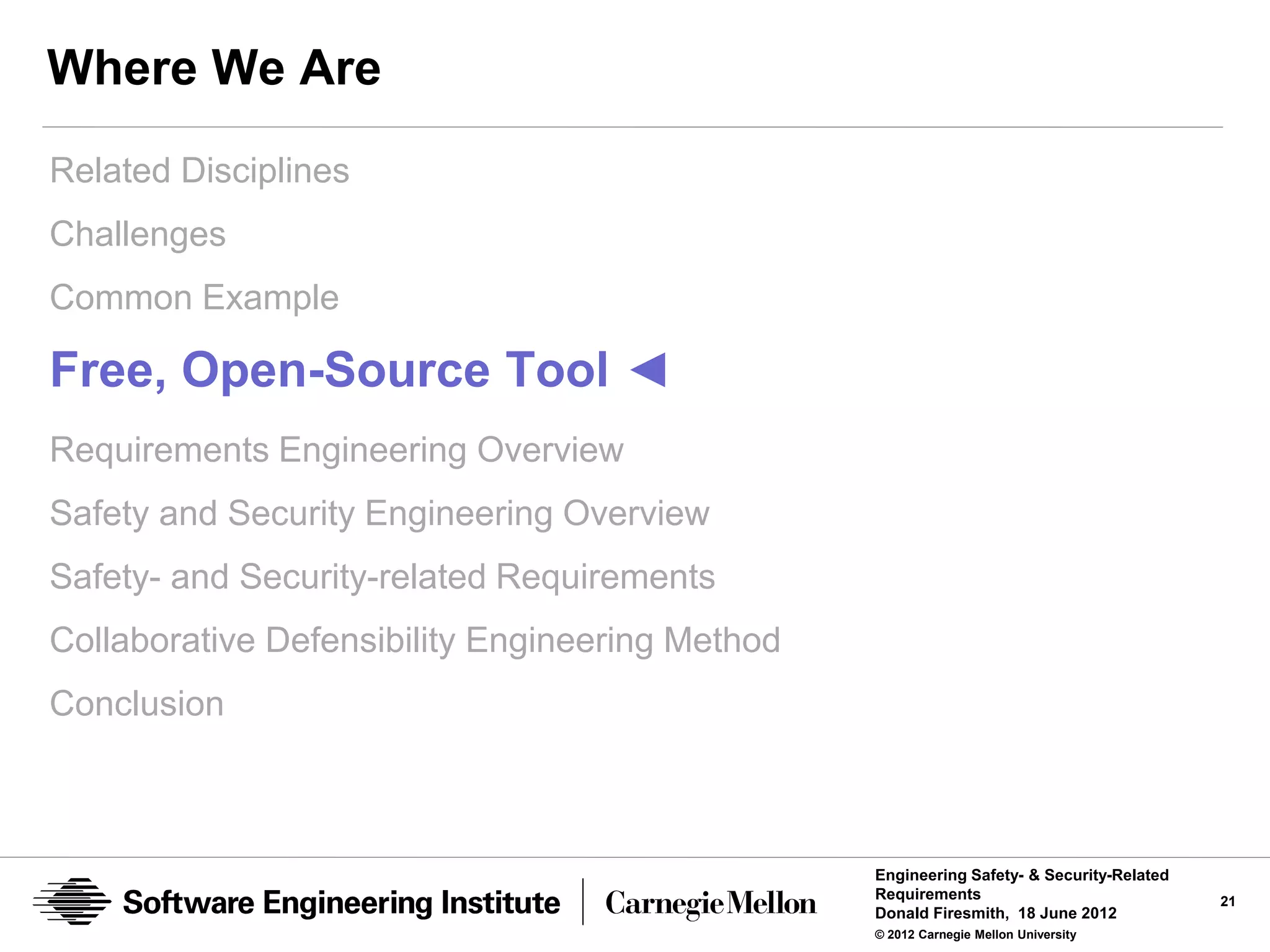Select the 'Related Disciplines' agenda item
The image size is (1270, 952).
(200, 170)
